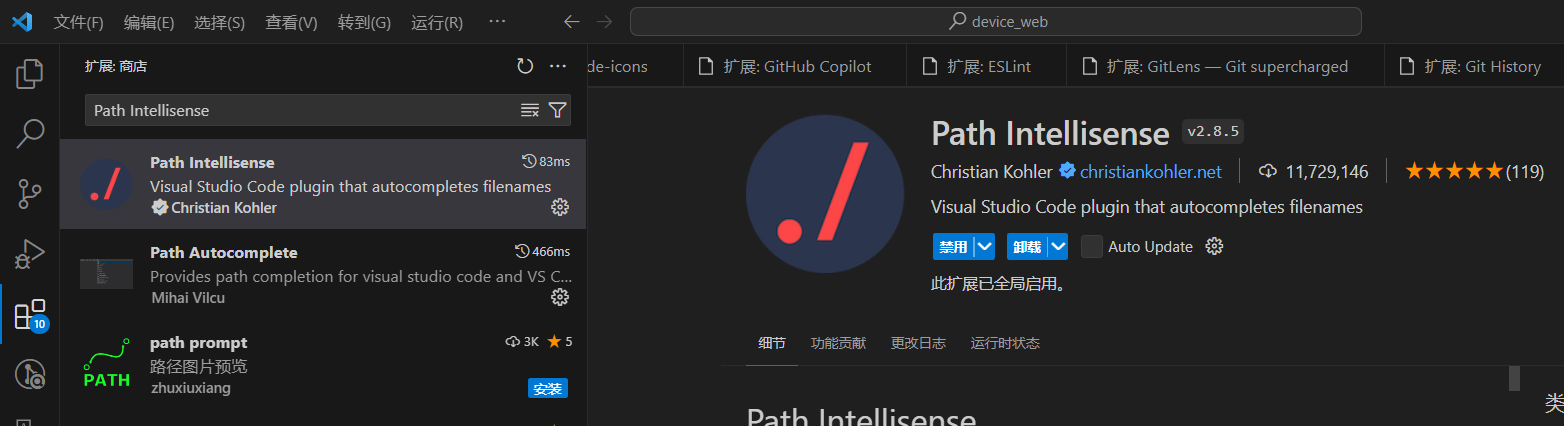Switch to 扩展: Git History tab

pyautogui.click(x=1474, y=66)
